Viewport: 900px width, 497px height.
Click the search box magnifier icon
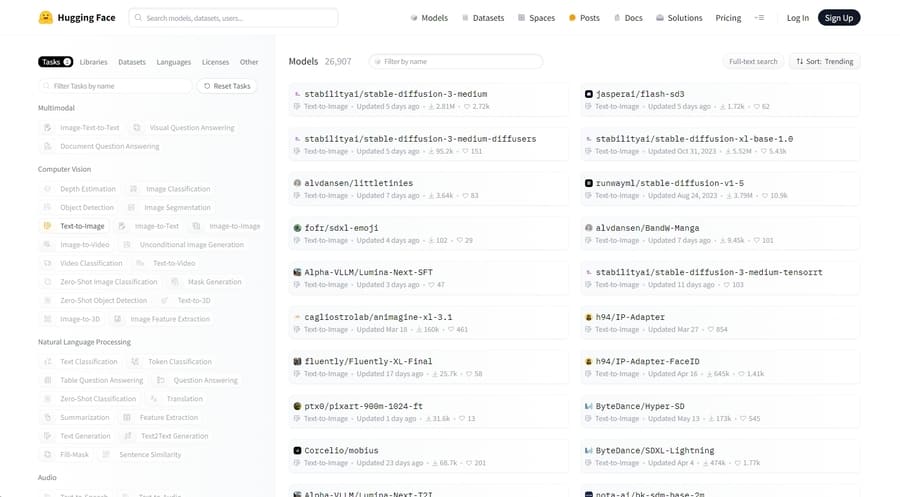tap(138, 18)
